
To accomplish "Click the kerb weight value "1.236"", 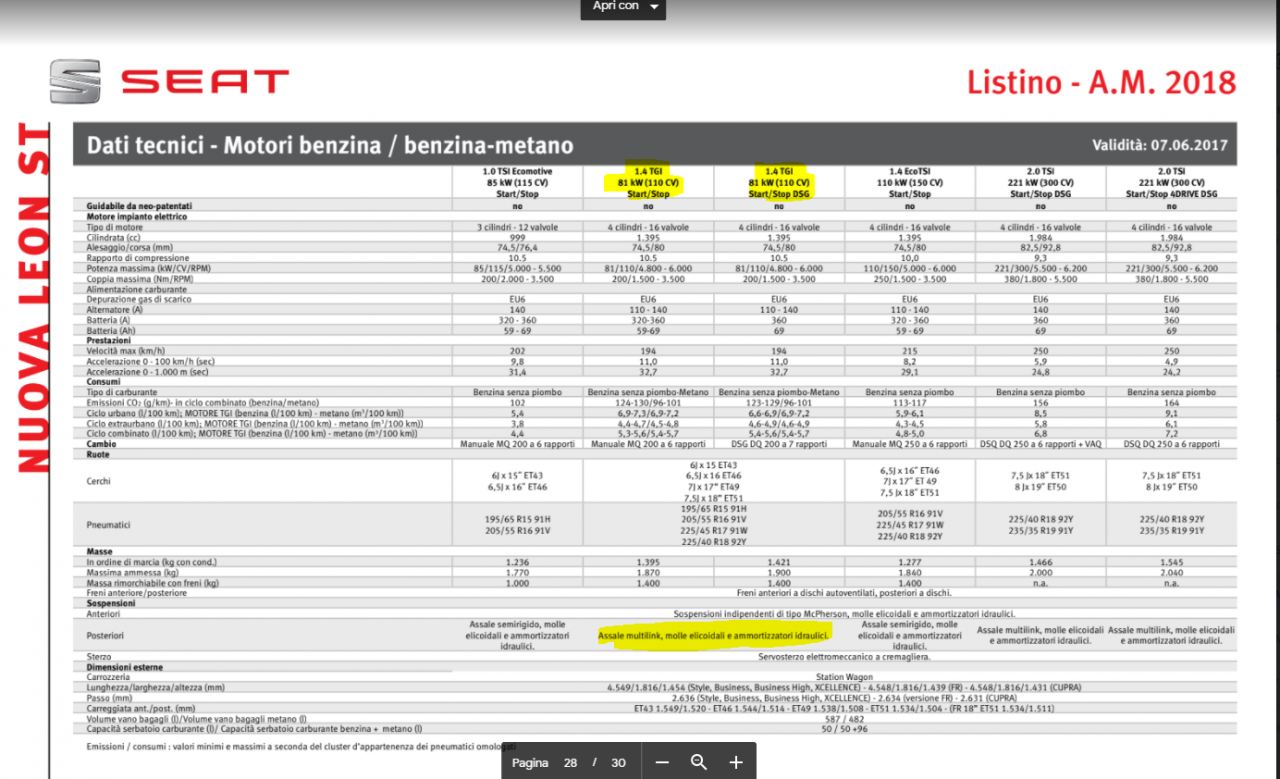I will 518,562.
